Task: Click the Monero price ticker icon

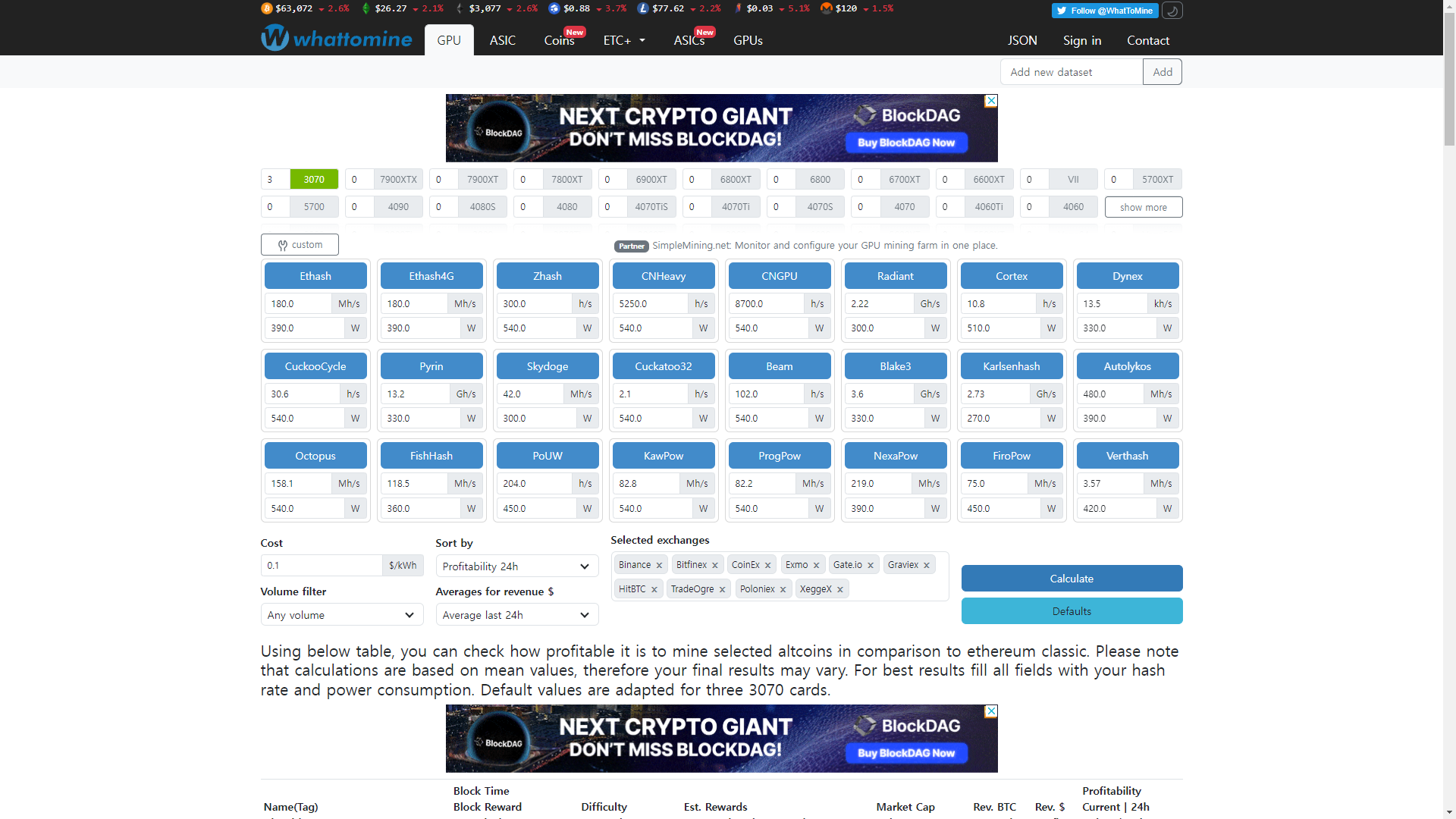Action: tap(827, 8)
